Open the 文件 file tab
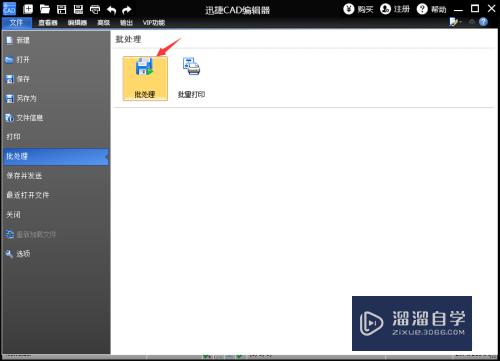Viewport: 500px width, 361px height. 17,23
